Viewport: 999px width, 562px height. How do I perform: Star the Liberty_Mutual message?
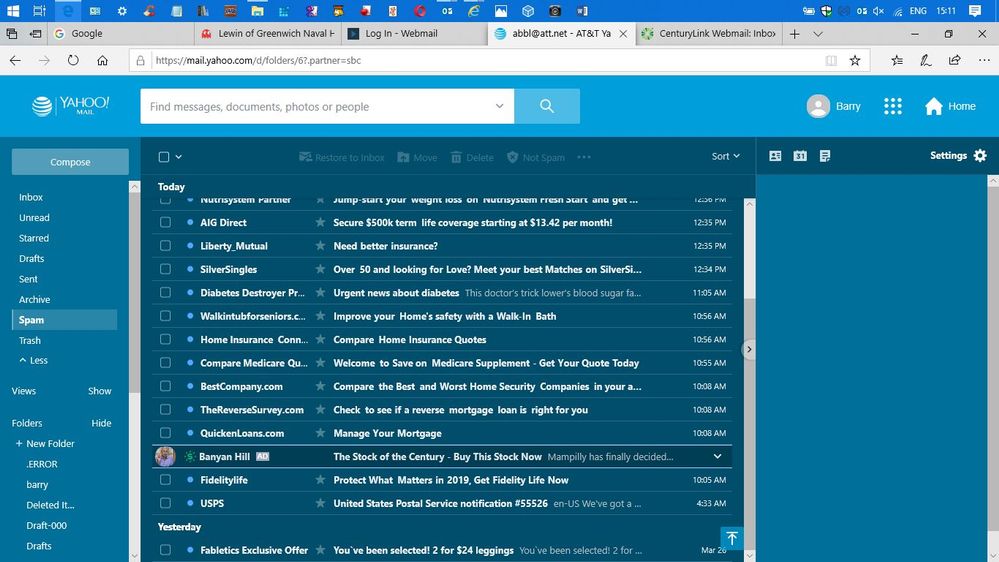coord(320,246)
